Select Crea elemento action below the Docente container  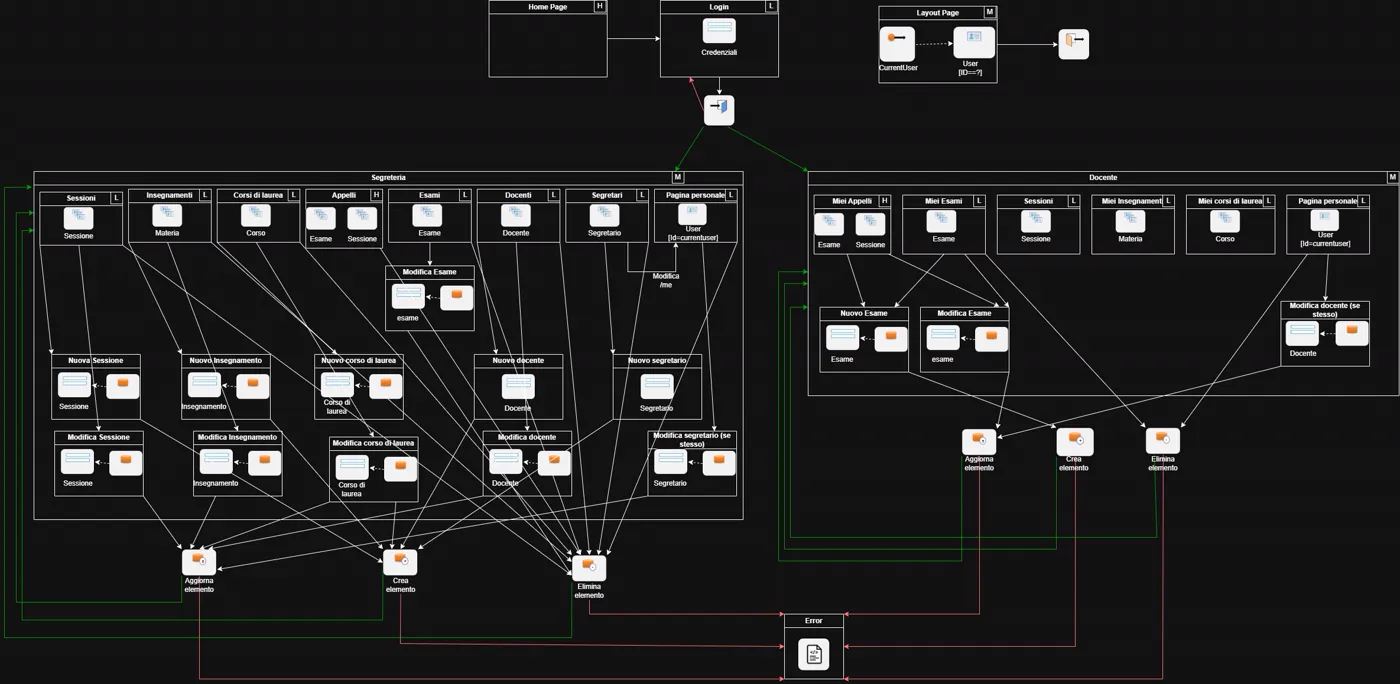point(1075,441)
